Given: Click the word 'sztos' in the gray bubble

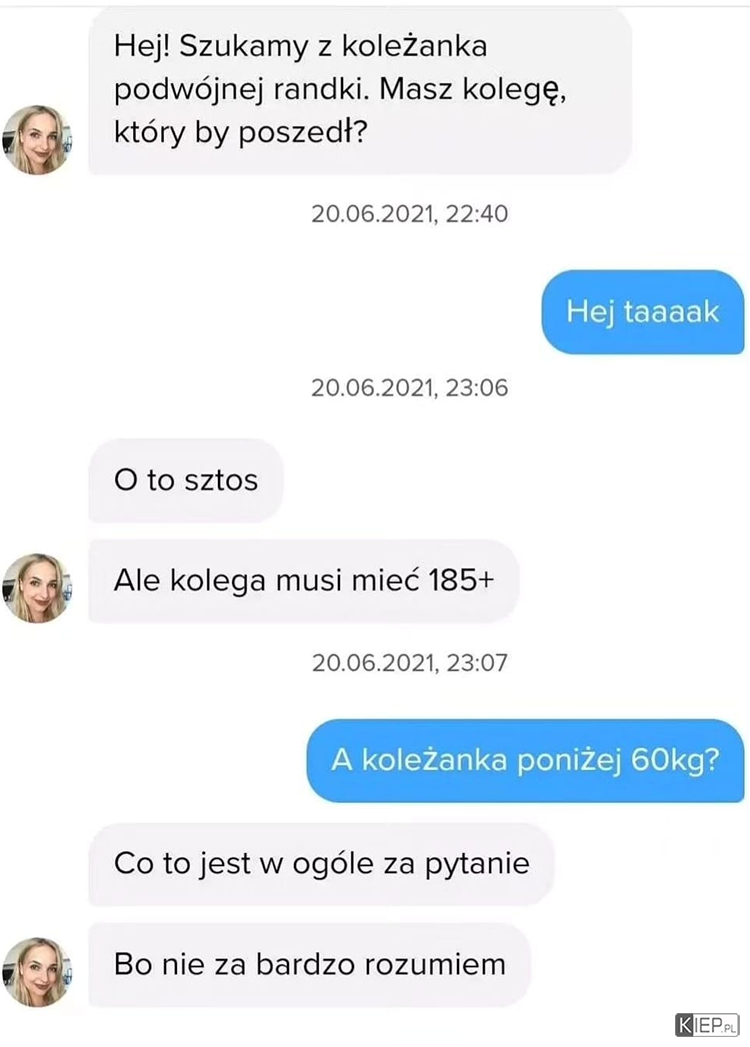Looking at the screenshot, I should [221, 481].
